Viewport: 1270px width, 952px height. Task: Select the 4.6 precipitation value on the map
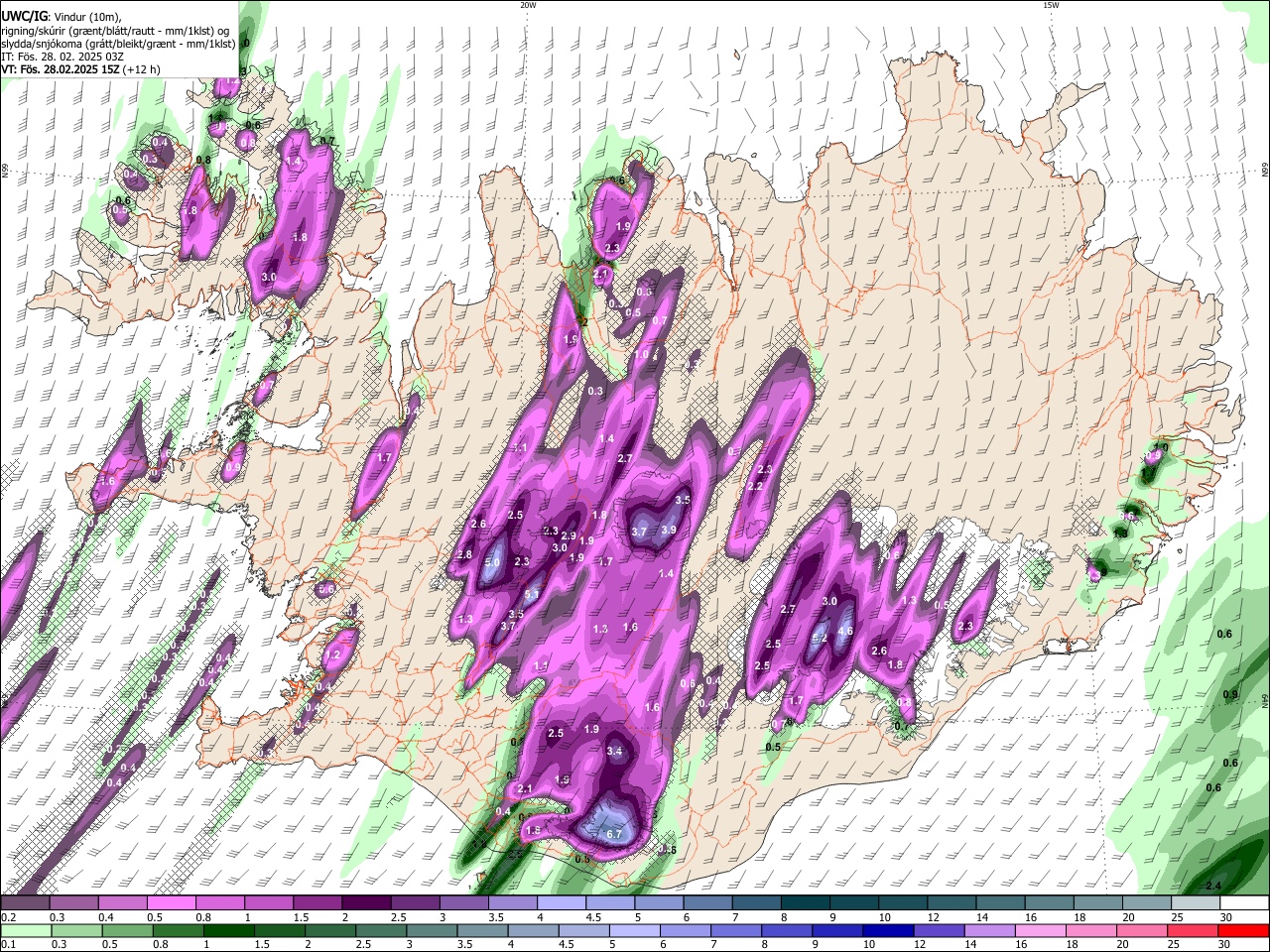coord(846,631)
